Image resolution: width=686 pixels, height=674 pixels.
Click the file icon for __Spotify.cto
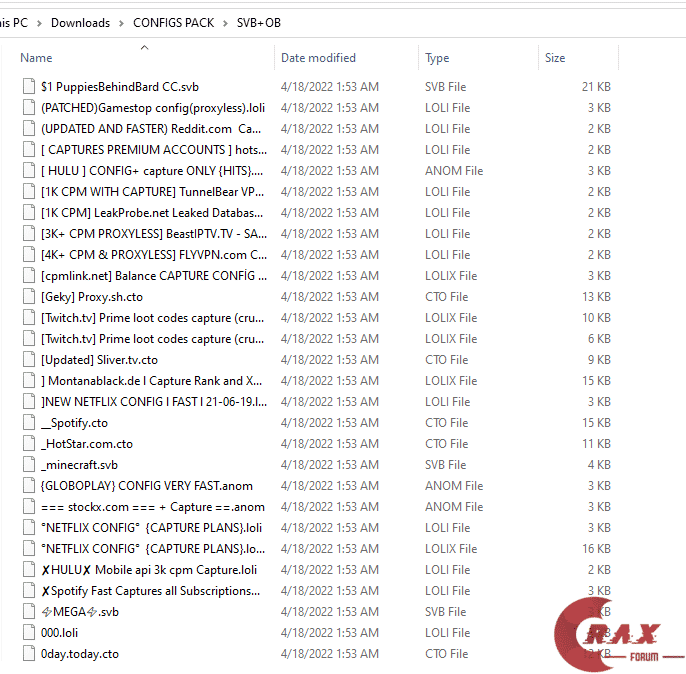(29, 423)
